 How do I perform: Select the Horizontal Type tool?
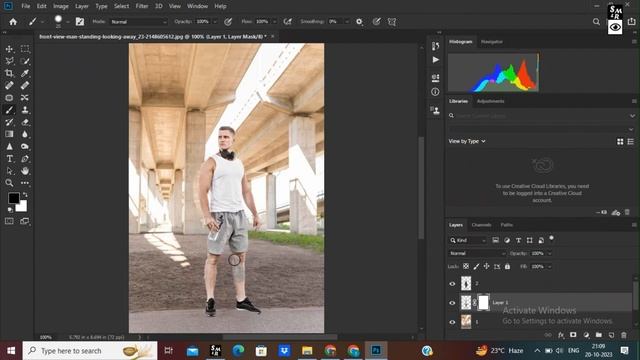pyautogui.click(x=9, y=159)
